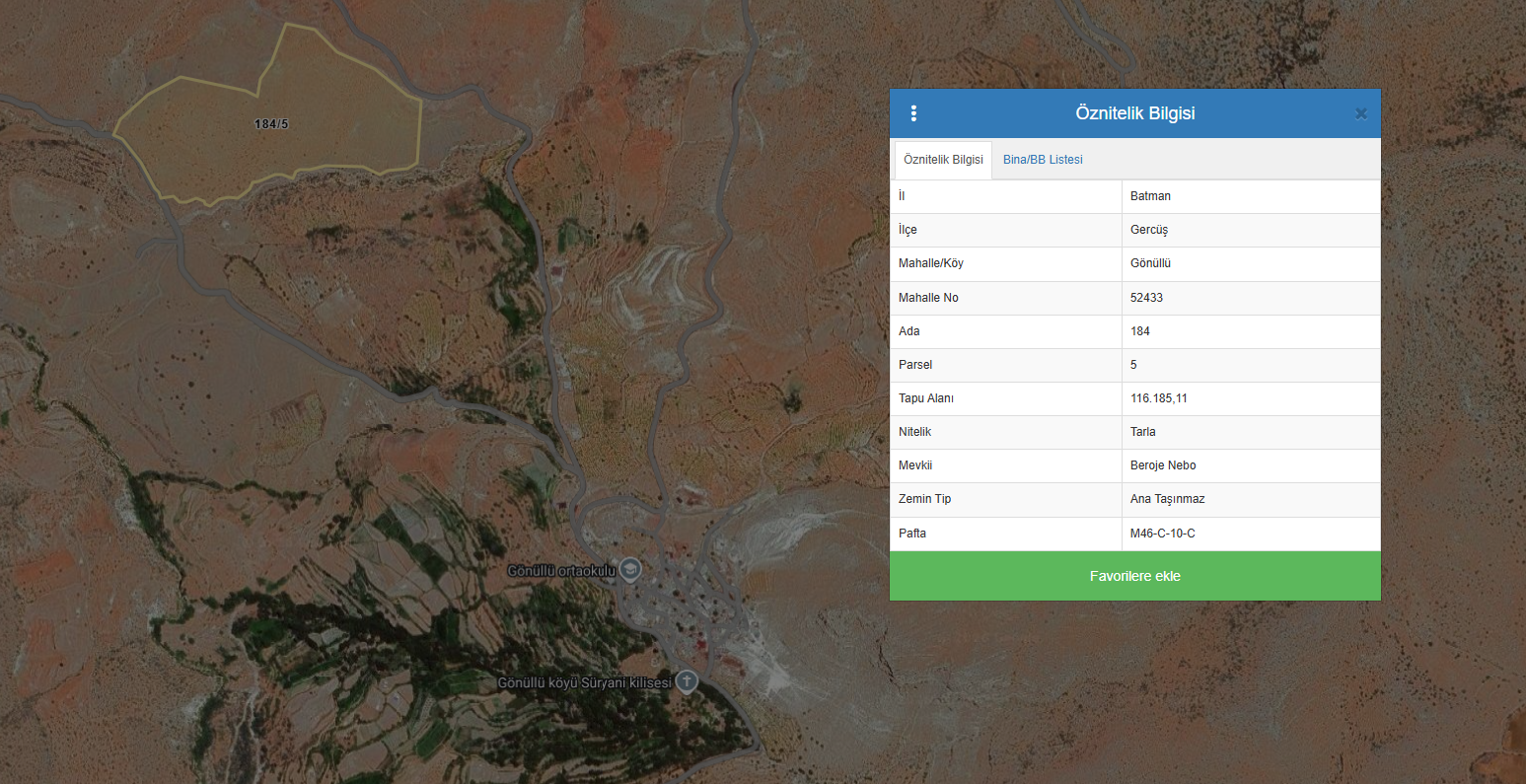1526x784 pixels.
Task: Click the Gönüllü ortaokulu school marker icon
Action: [630, 570]
